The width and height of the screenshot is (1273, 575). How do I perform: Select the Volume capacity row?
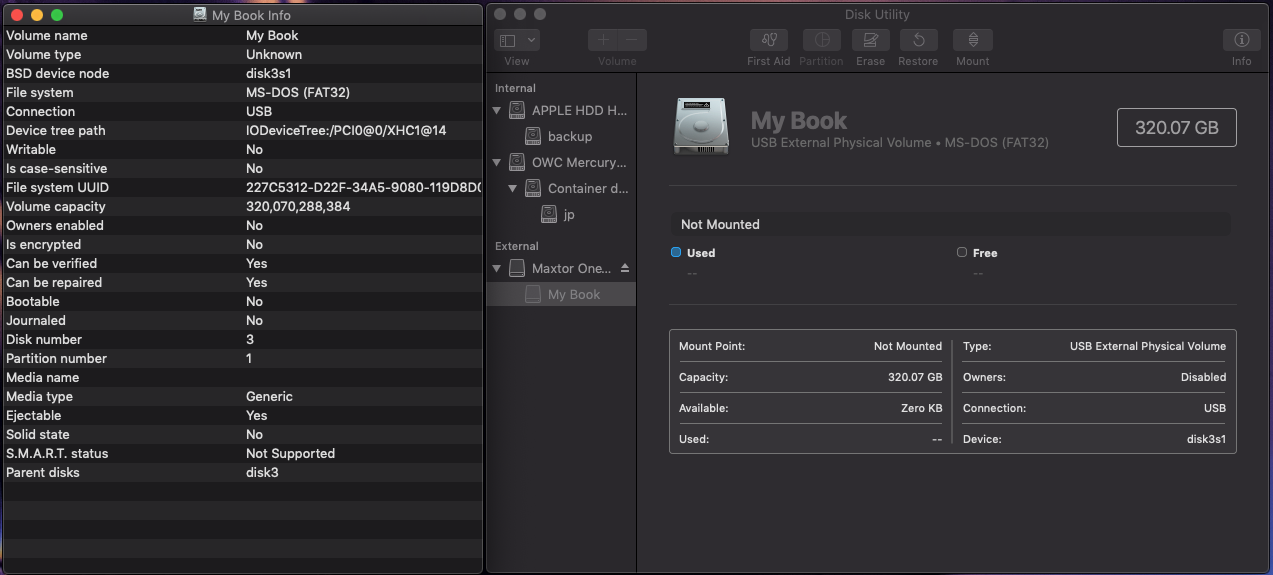click(x=243, y=206)
